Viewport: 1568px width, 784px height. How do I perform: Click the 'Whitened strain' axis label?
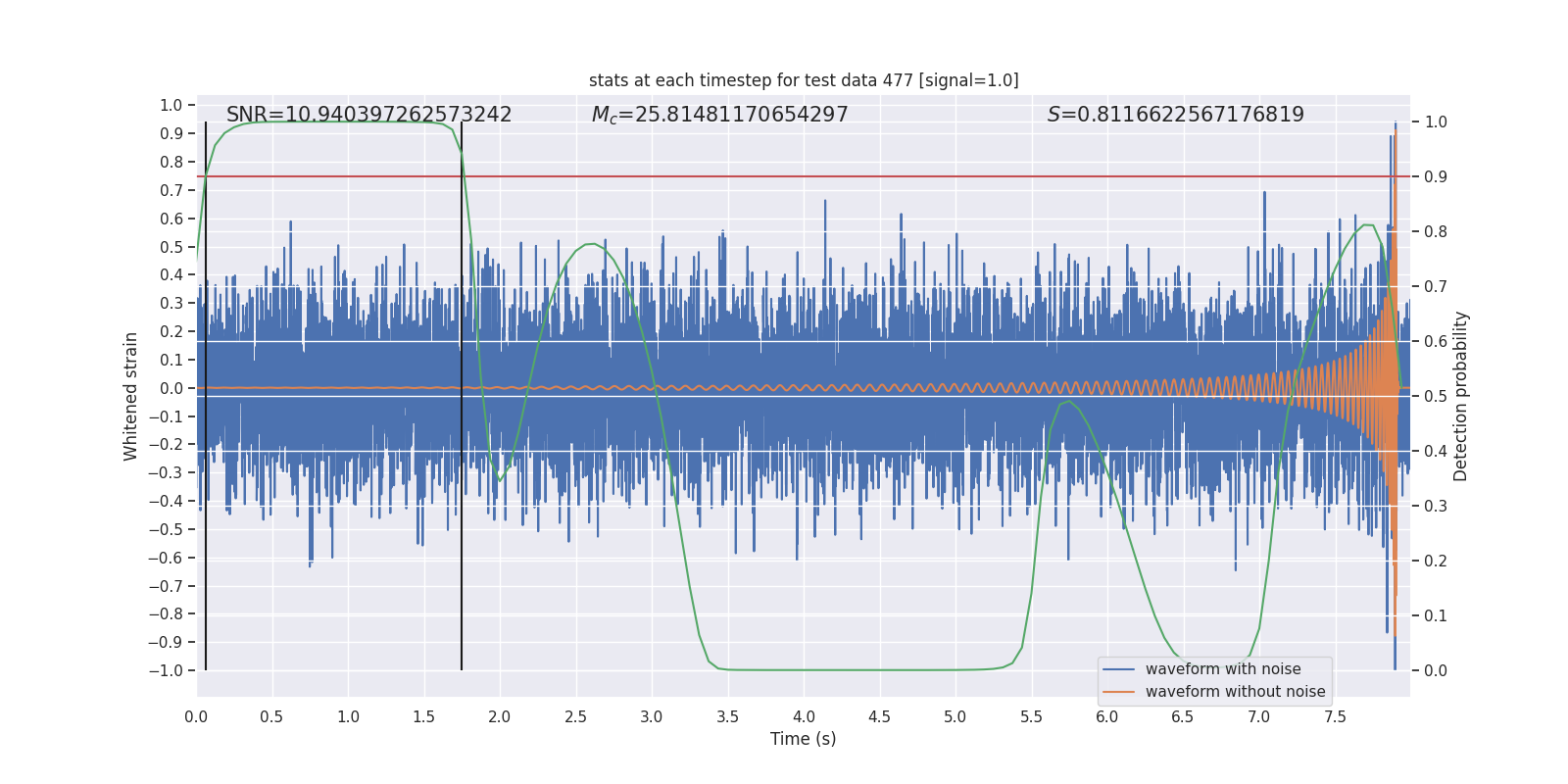click(130, 396)
